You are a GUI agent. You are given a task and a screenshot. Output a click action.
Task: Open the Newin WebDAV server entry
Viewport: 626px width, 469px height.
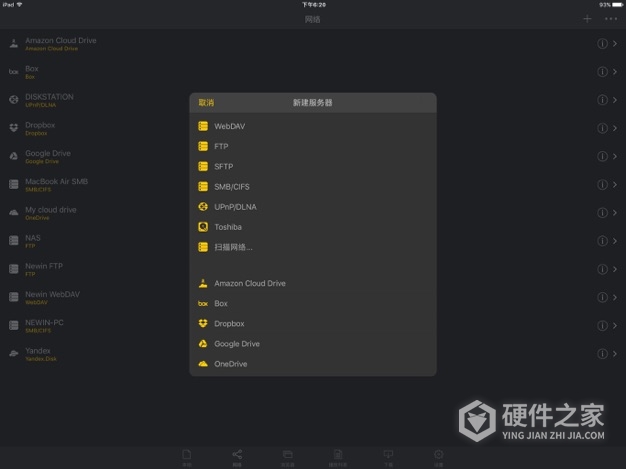pos(313,297)
